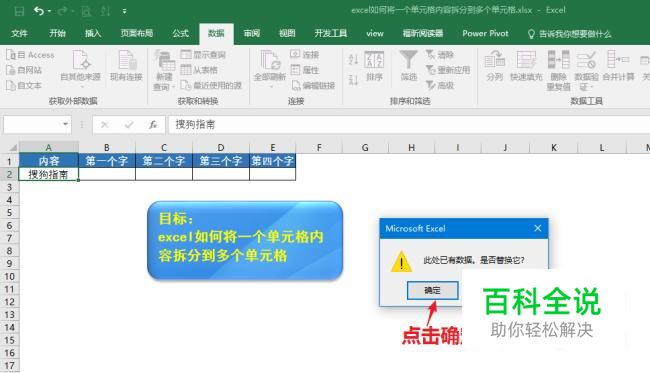The width and height of the screenshot is (650, 373).
Task: Click the 属性 button
Action: coord(305,70)
